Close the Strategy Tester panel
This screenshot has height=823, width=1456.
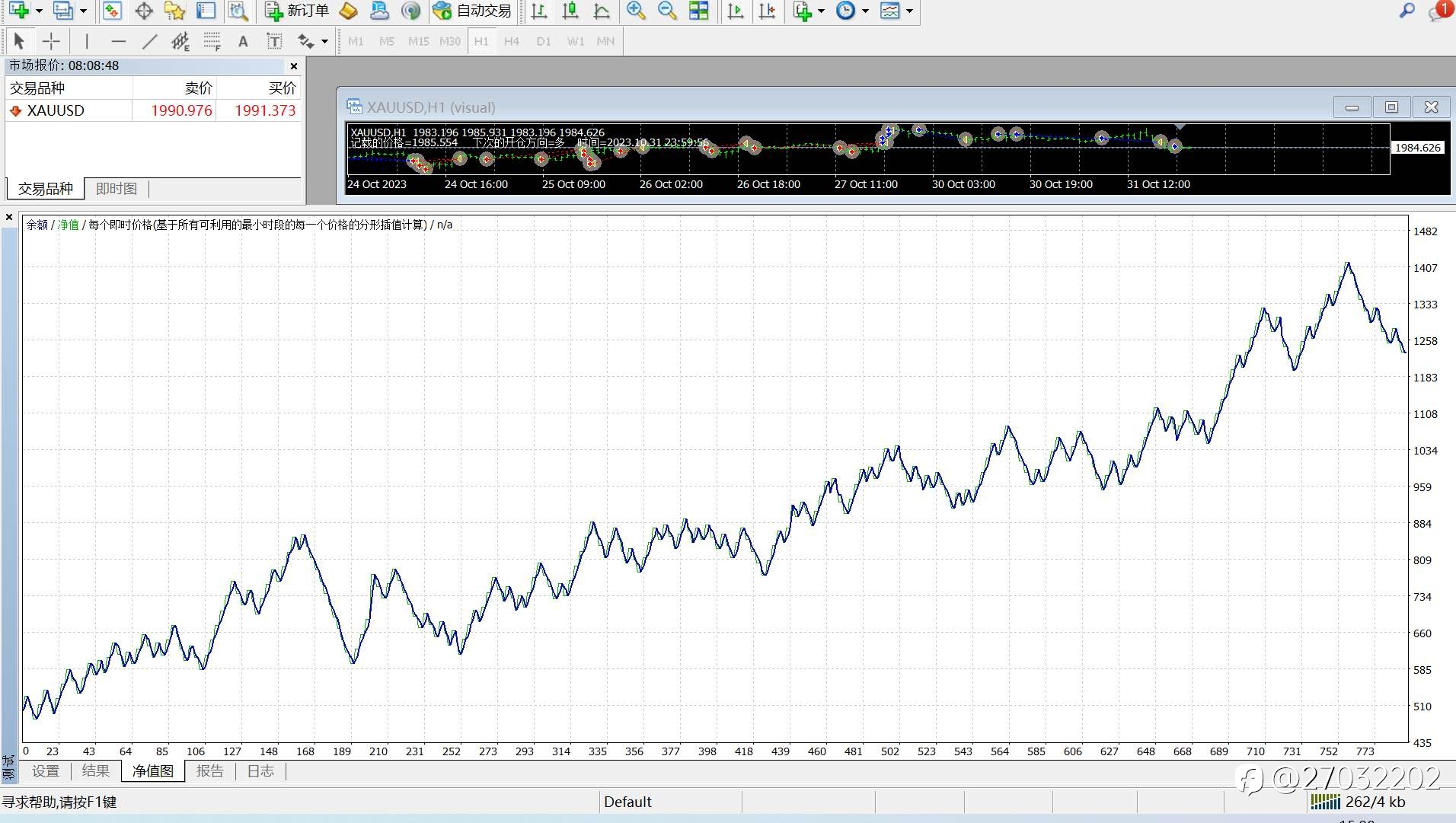pyautogui.click(x=9, y=217)
